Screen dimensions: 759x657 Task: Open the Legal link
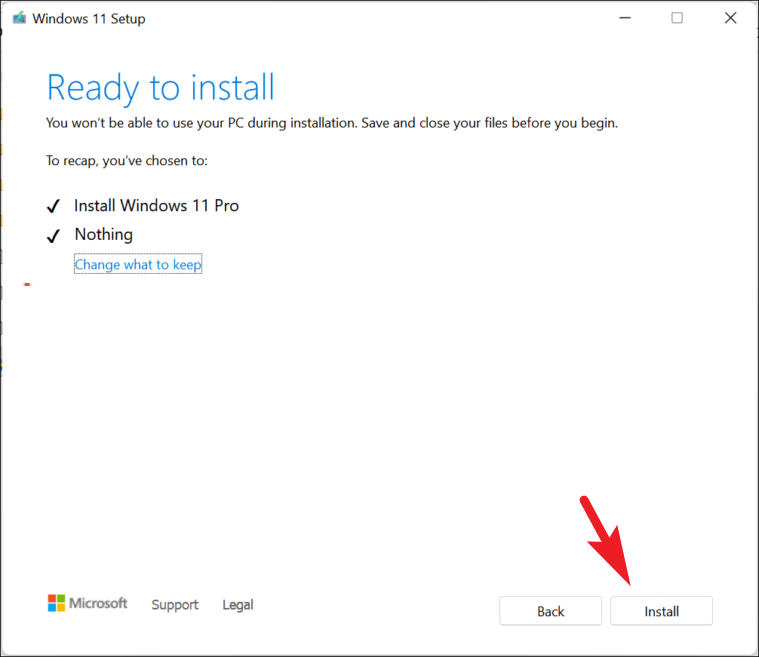coord(238,604)
